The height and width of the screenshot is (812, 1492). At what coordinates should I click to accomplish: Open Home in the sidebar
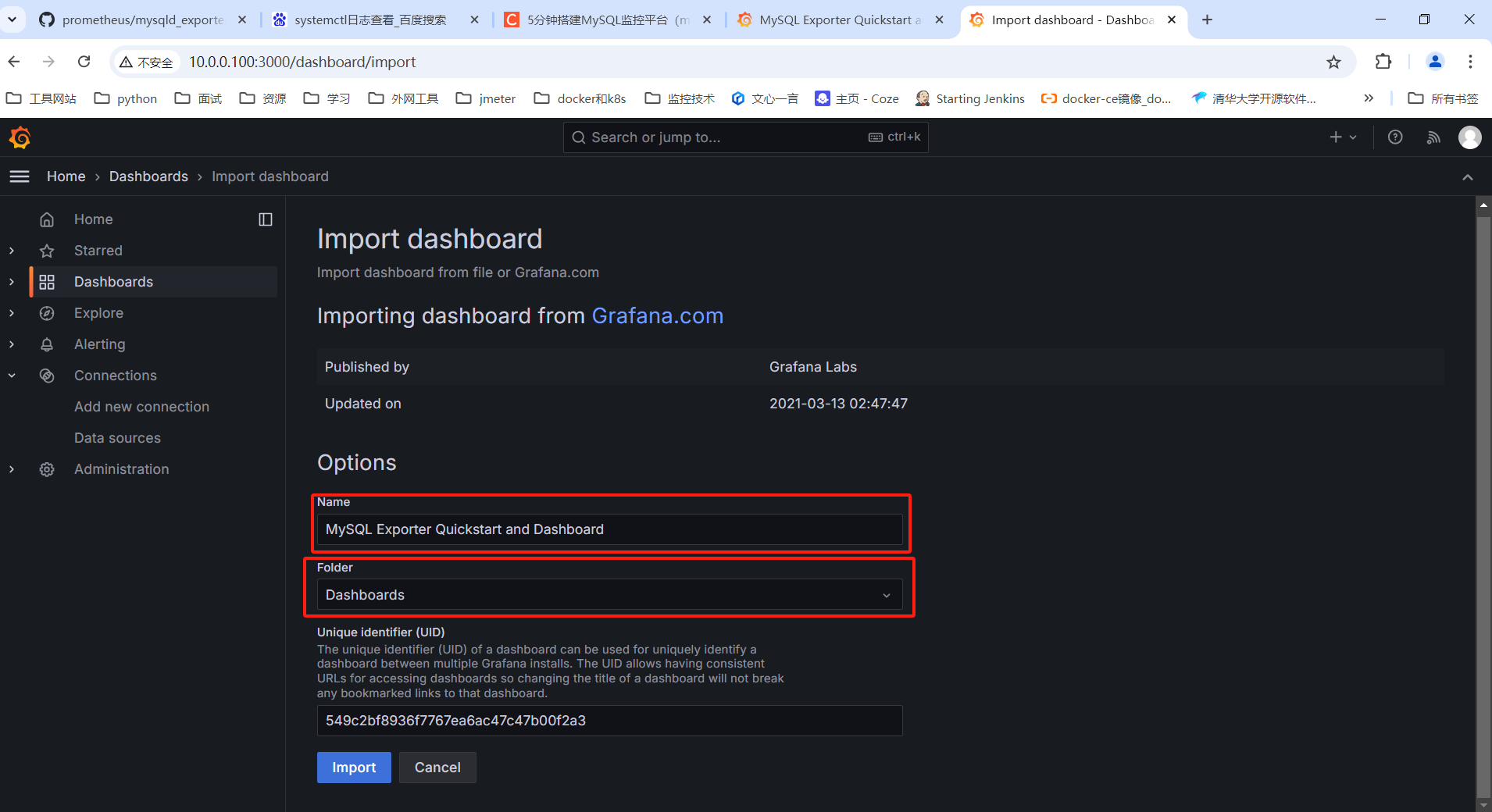point(94,219)
